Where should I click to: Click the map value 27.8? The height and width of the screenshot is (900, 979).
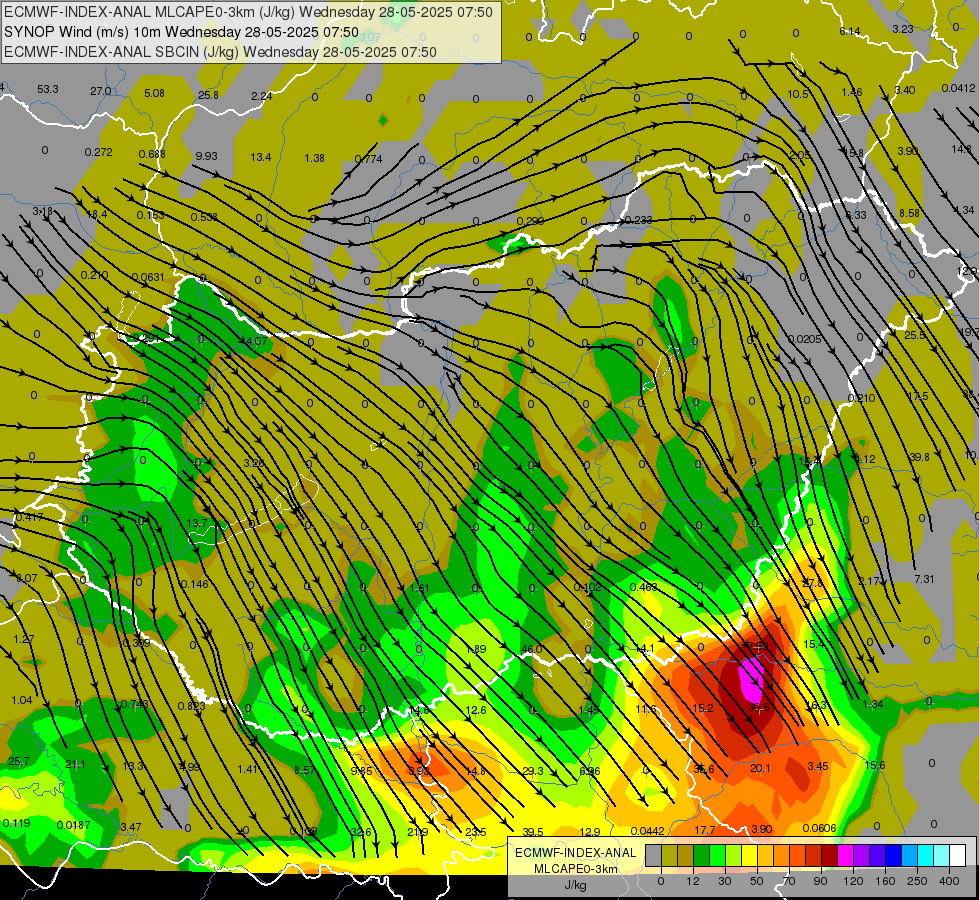coord(812,583)
